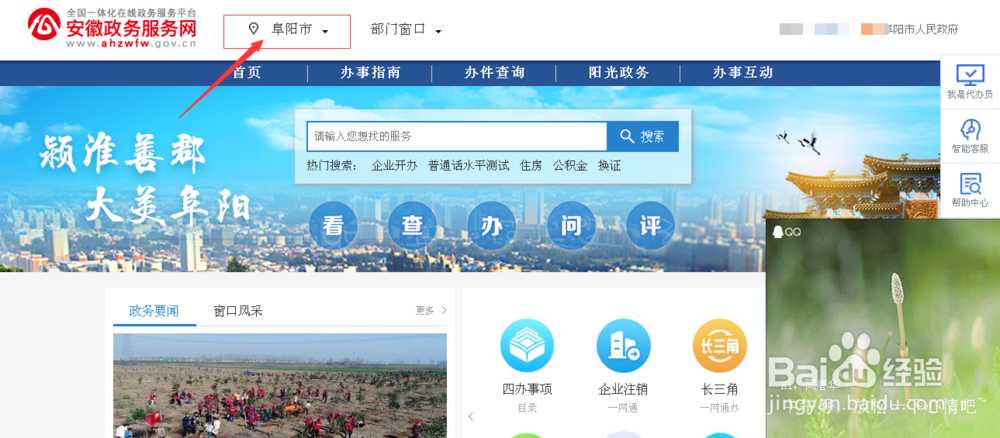Click the round 看 button
Viewport: 1000px width, 438px height.
333,226
